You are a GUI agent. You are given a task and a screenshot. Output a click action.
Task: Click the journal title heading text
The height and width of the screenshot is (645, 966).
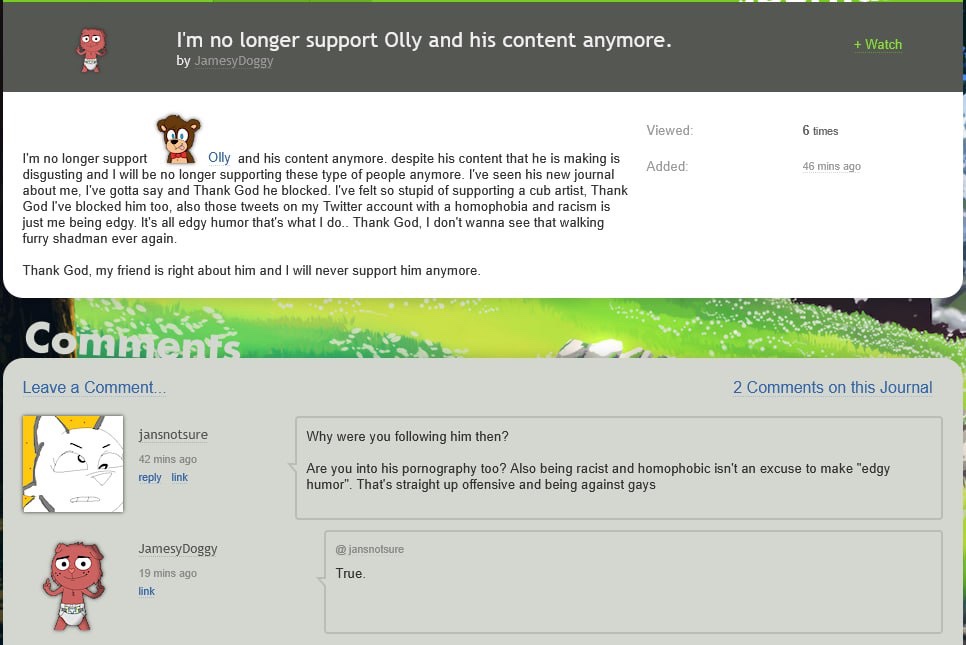[424, 41]
